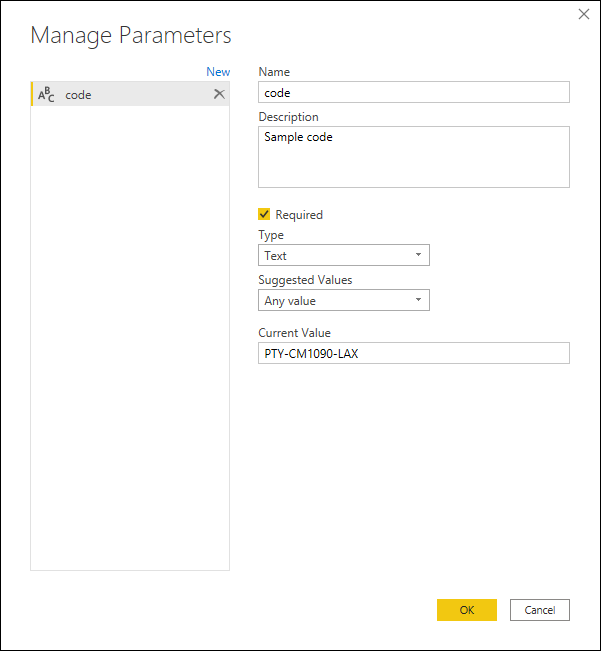Click the ABC text-type icon beside code
Image resolution: width=601 pixels, height=651 pixels.
46,94
